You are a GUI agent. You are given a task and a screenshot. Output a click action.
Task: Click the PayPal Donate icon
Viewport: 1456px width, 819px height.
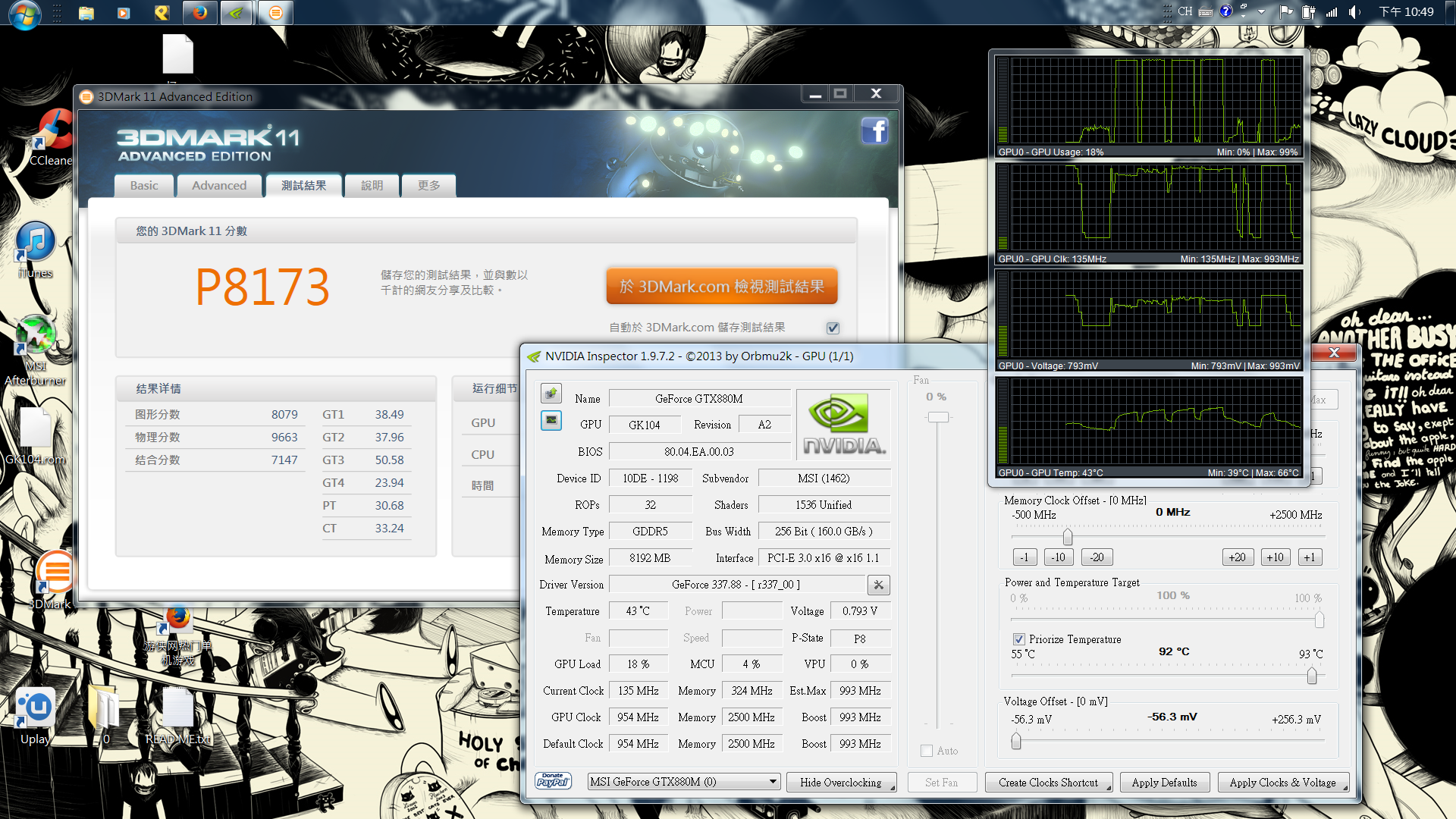coord(553,781)
